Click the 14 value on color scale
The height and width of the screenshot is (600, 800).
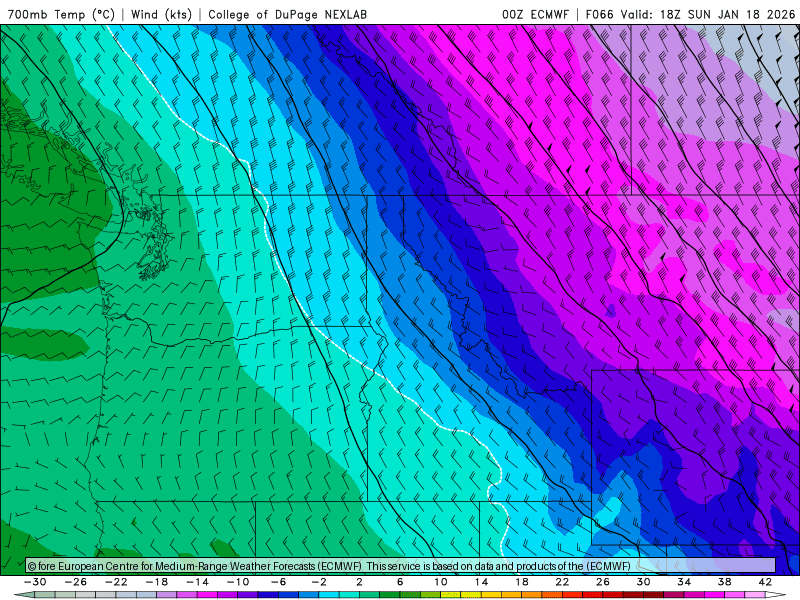tap(481, 582)
